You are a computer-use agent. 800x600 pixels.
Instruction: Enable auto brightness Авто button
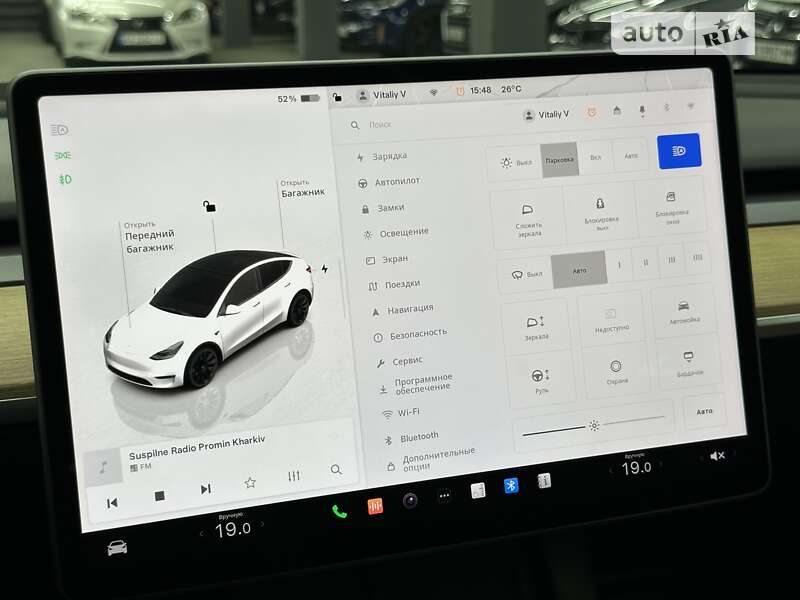[x=704, y=411]
